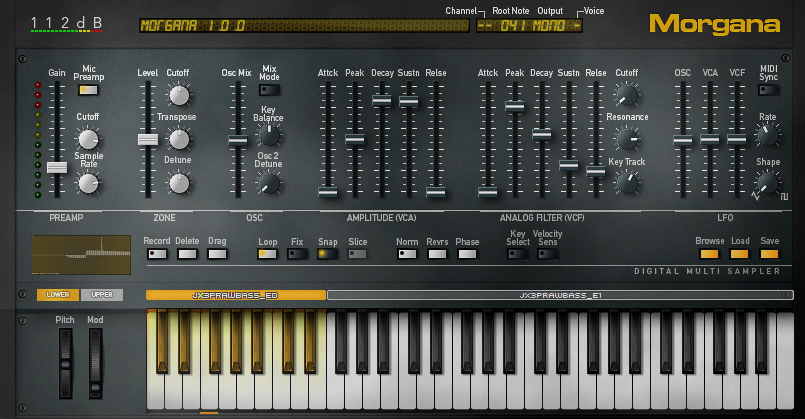Click the VCA Decay slider handle
Screen dimensions: 805x419
381,100
